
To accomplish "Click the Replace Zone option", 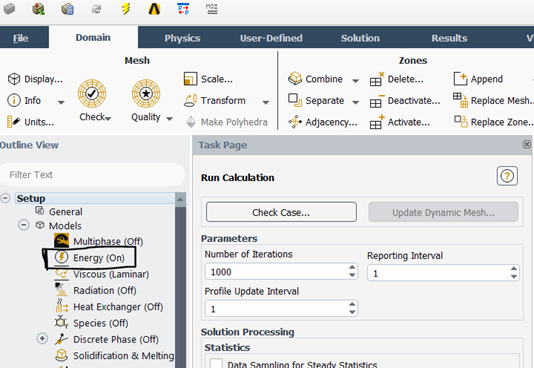I will point(493,122).
